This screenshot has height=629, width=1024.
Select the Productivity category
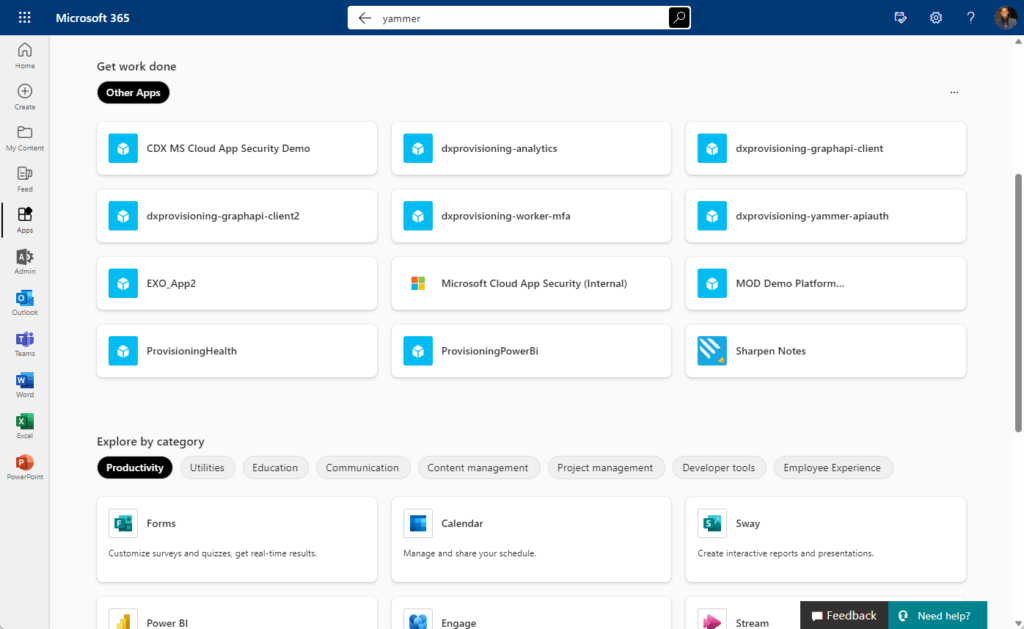(135, 468)
